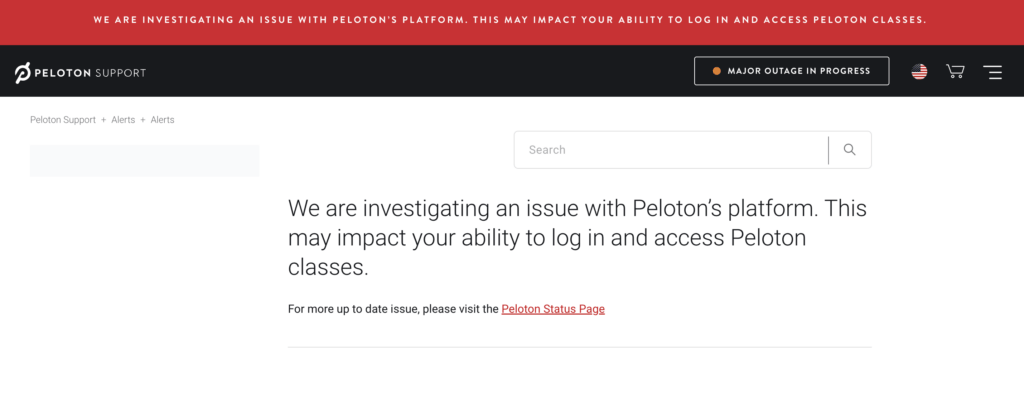This screenshot has height=402, width=1024.
Task: Open the hamburger menu icon
Action: (993, 72)
